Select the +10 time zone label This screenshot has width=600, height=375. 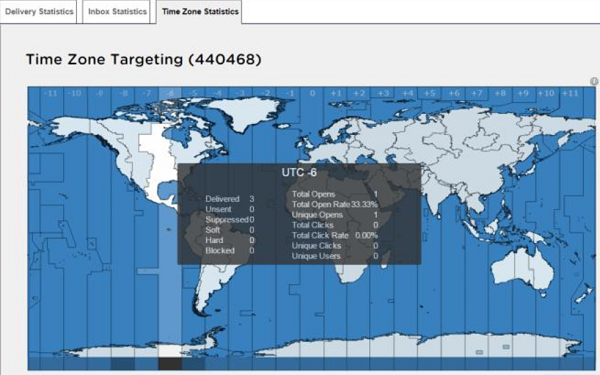tap(546, 93)
